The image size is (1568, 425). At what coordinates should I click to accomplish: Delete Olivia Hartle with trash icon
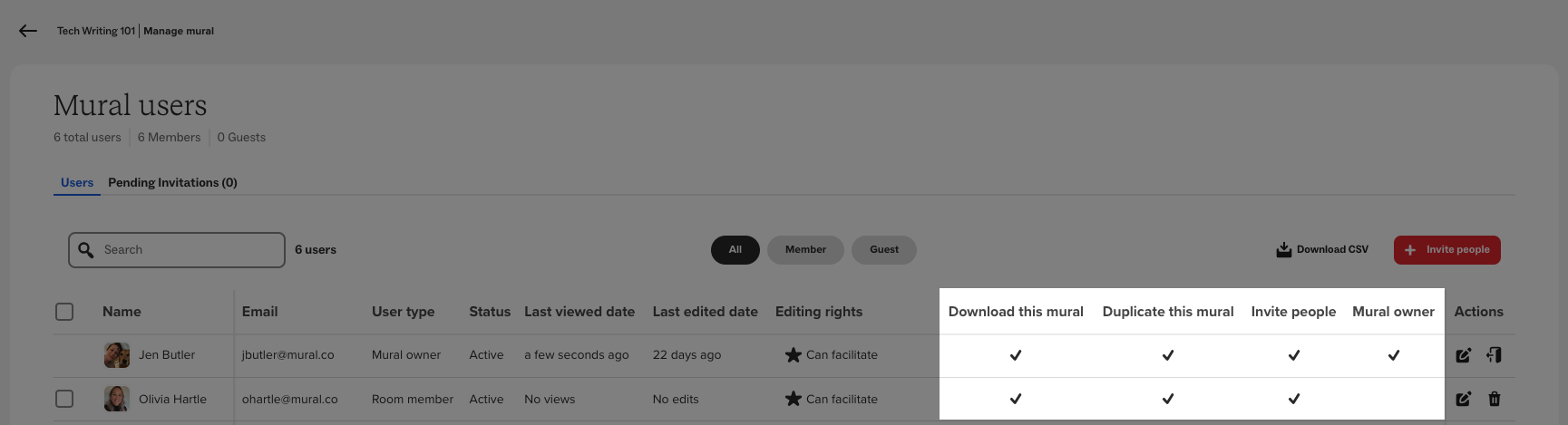pos(1495,399)
